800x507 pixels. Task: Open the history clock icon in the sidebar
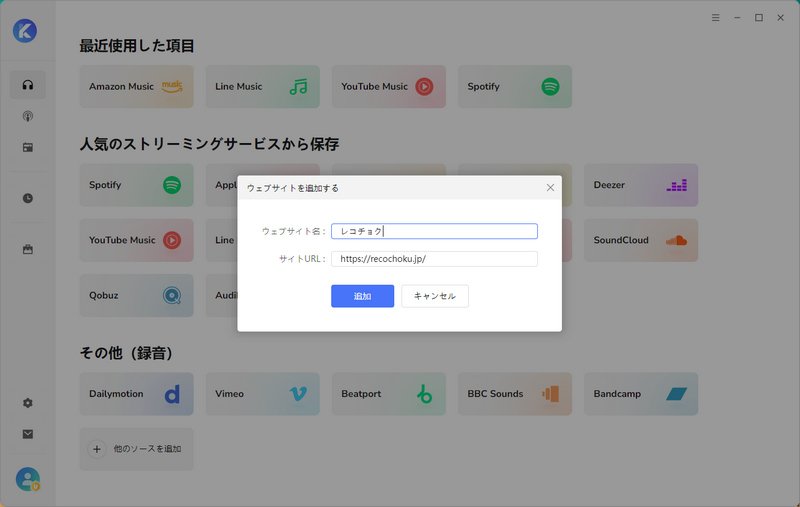[x=28, y=198]
